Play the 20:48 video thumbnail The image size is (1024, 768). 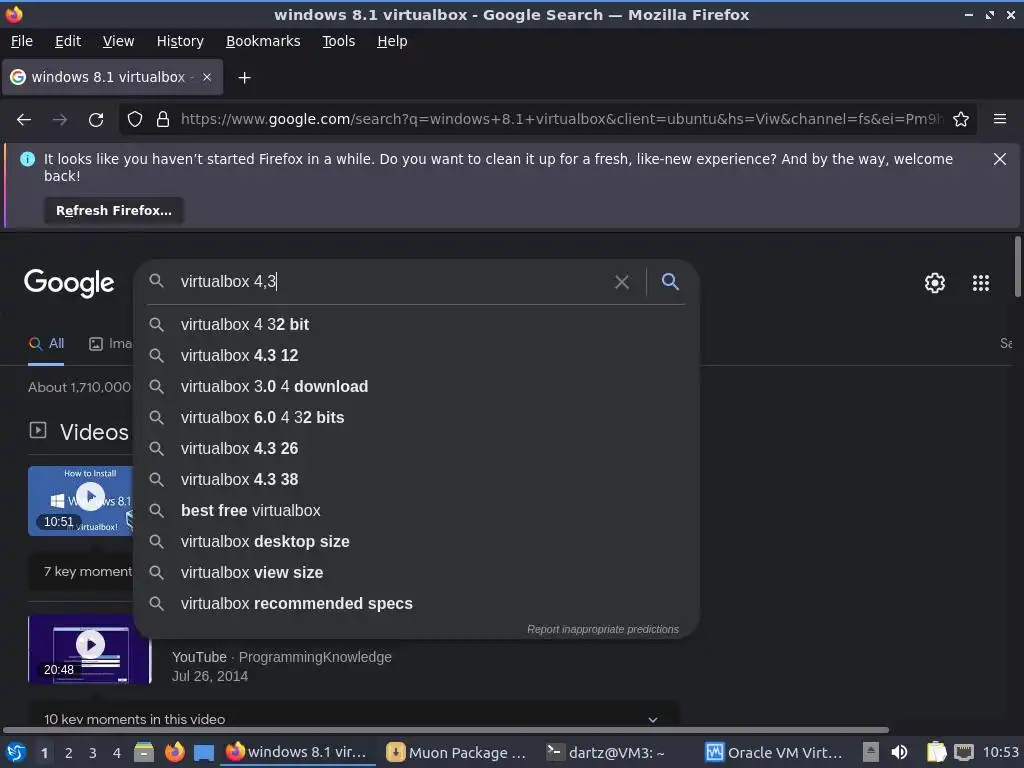[x=89, y=649]
